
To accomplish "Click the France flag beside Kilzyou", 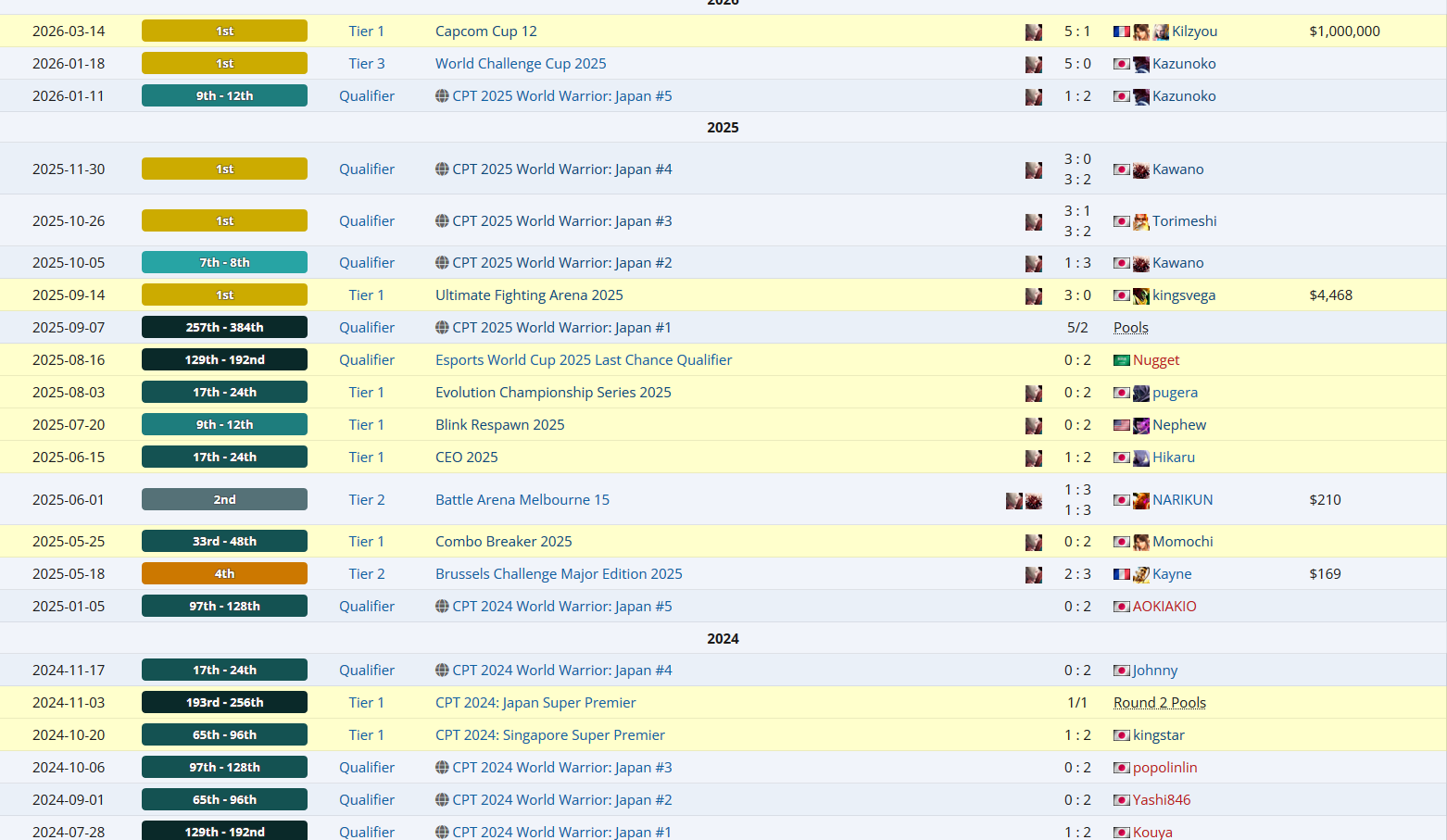I will (x=1121, y=31).
